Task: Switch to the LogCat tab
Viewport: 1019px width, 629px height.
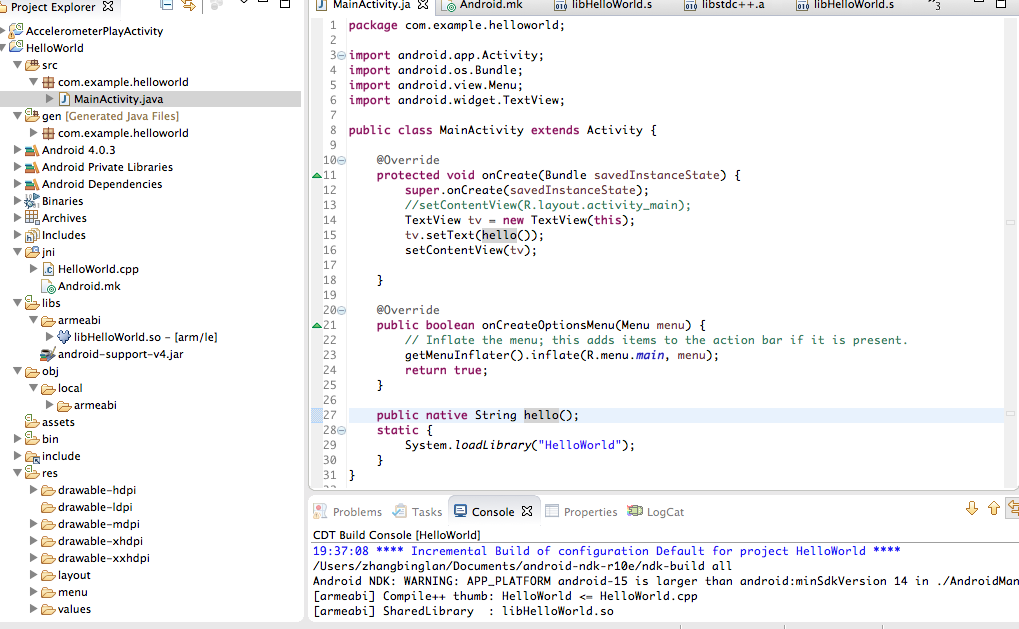Action: pos(656,511)
